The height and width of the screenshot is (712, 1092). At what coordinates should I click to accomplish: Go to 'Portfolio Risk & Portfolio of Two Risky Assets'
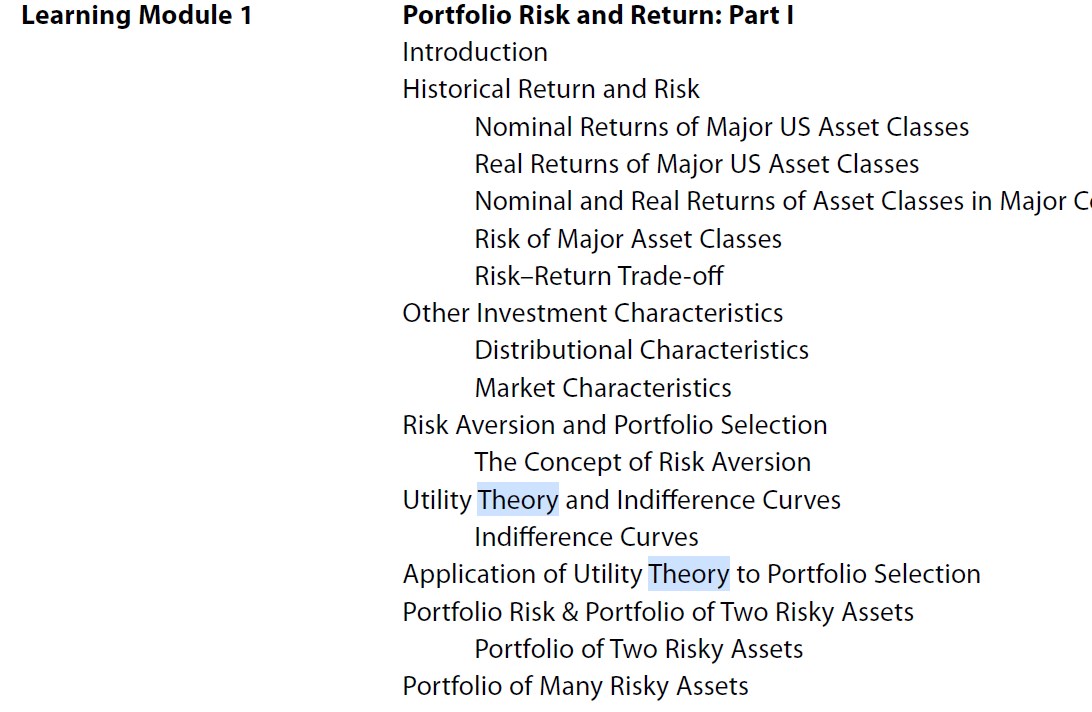658,612
